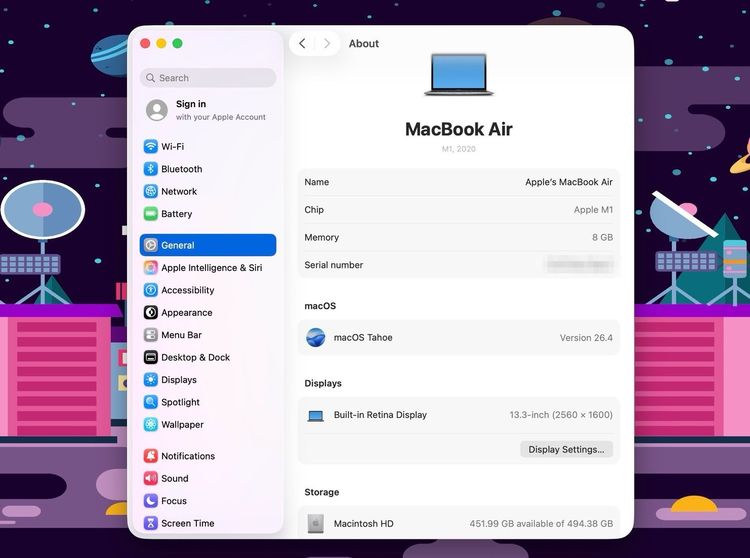Viewport: 750px width, 558px height.
Task: Open Wi-Fi settings icon in sidebar
Action: tap(151, 146)
